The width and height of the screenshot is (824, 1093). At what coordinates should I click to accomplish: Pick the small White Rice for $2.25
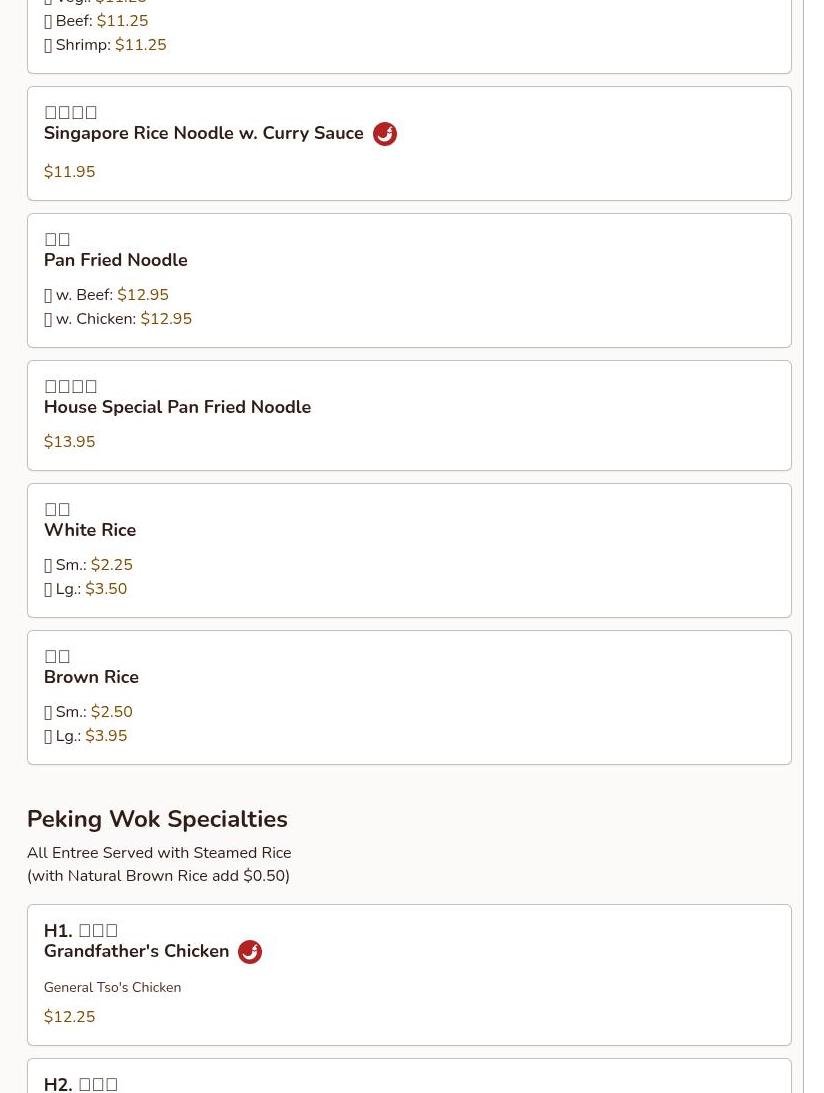point(88,565)
